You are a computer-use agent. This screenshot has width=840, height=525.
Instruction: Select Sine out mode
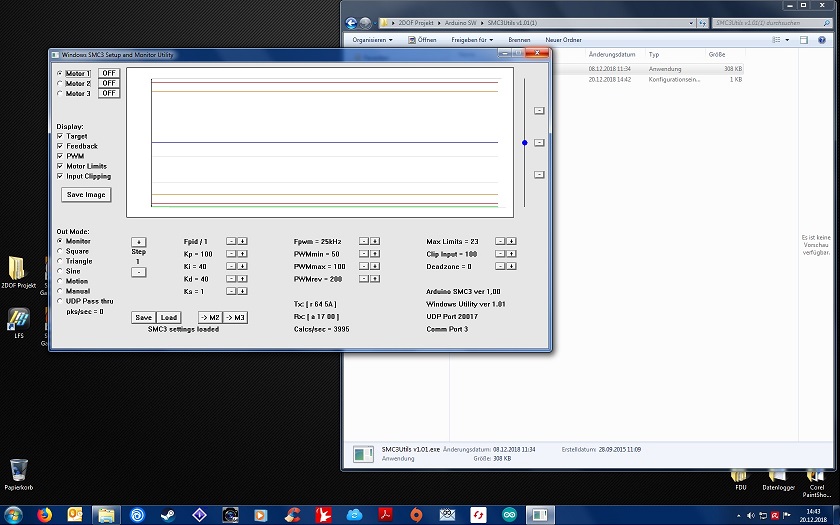coord(60,271)
